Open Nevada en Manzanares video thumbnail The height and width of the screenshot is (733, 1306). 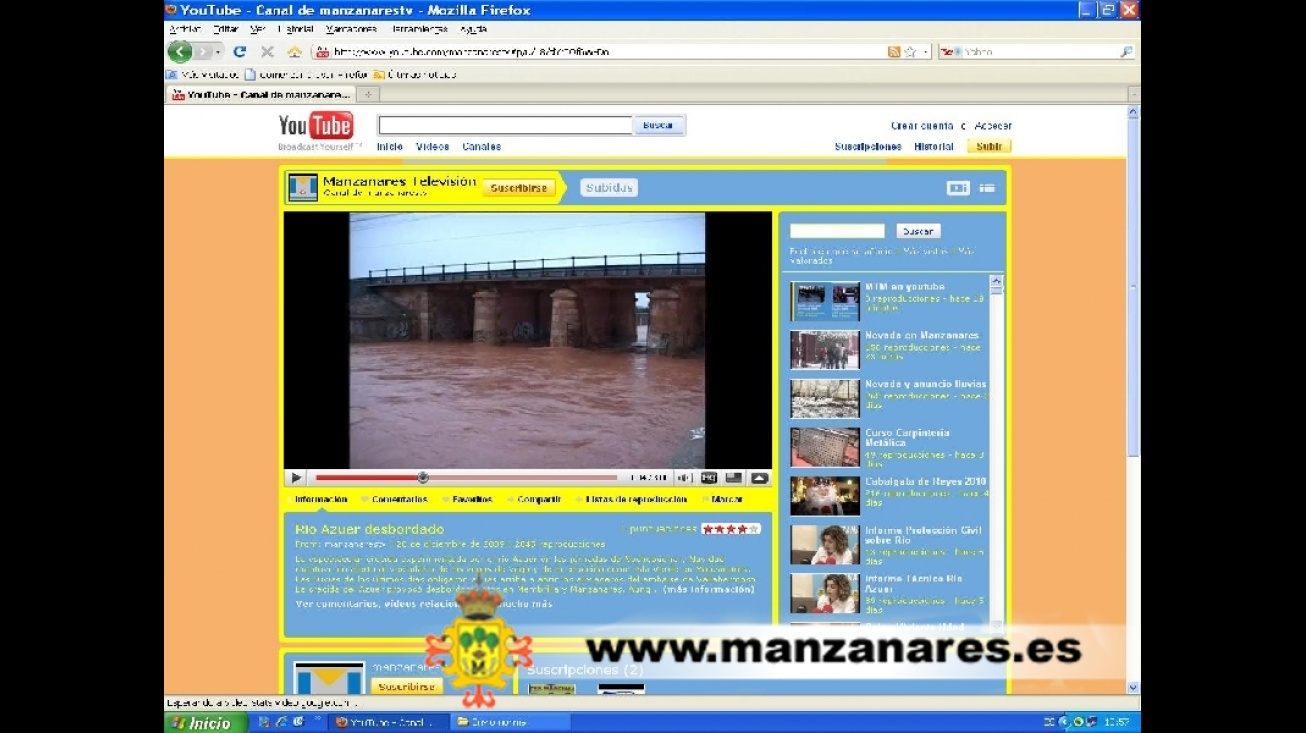click(x=825, y=350)
